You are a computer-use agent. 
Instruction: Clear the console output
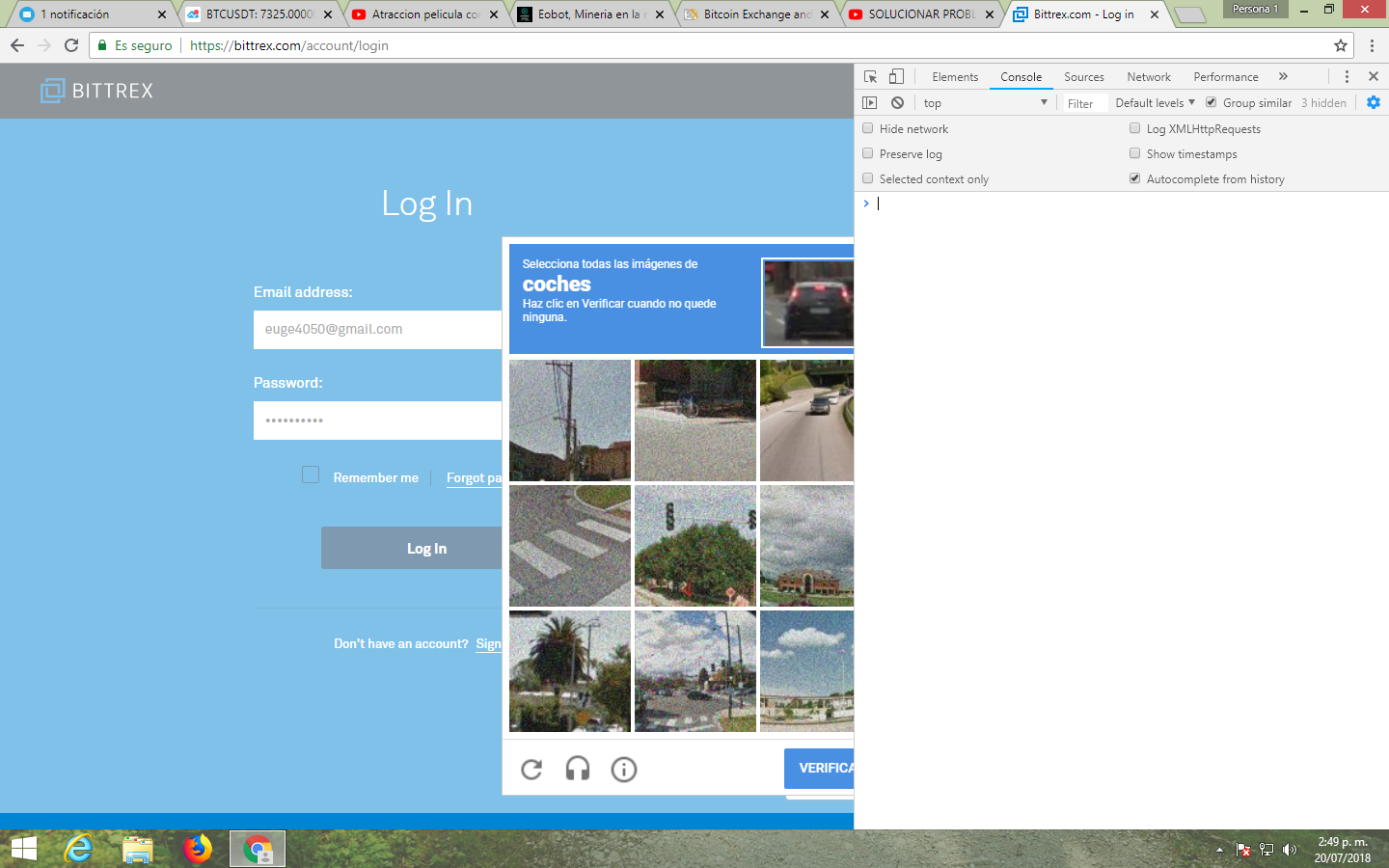pyautogui.click(x=897, y=102)
